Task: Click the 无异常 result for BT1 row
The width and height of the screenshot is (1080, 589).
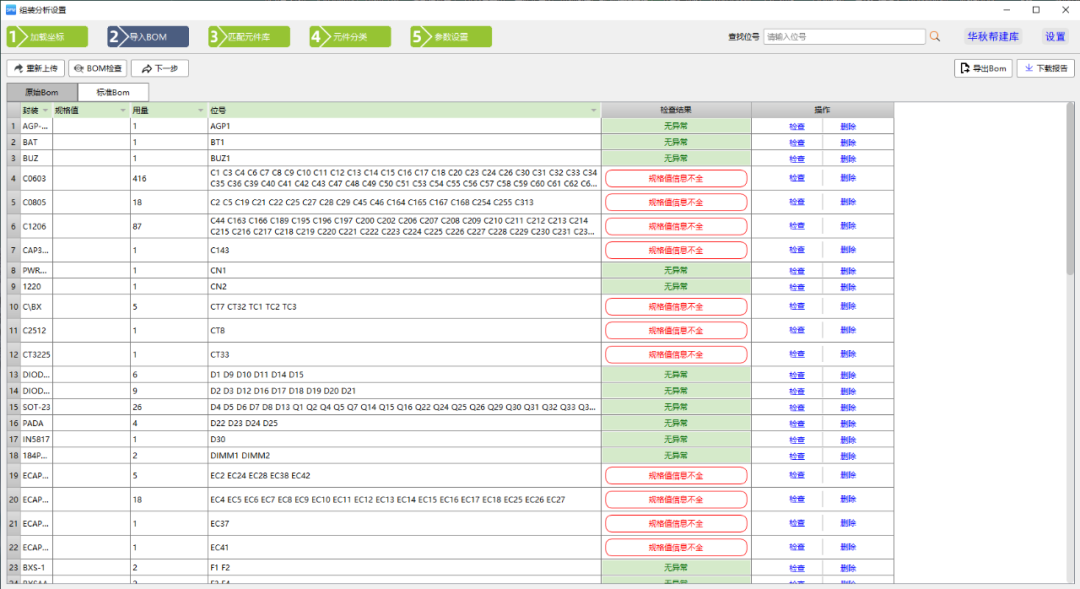Action: (x=676, y=142)
